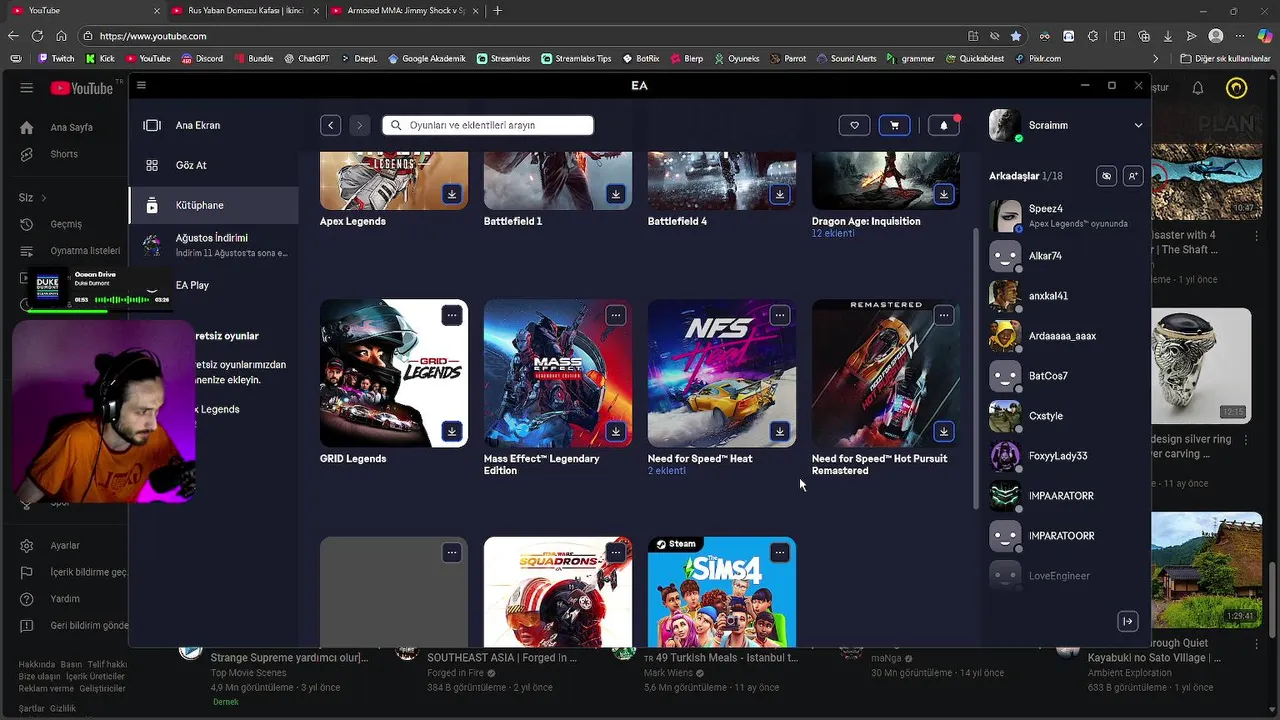Bookmark this page with the star icon
Screen dimensions: 1280x720
tap(1016, 36)
